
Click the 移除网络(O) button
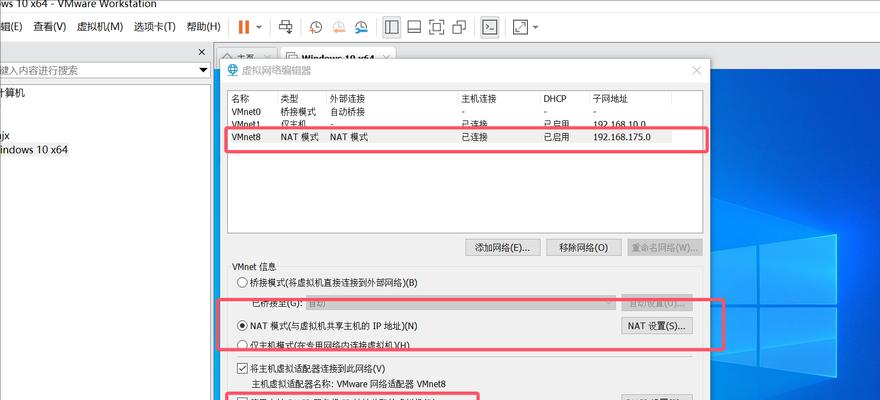pyautogui.click(x=584, y=247)
